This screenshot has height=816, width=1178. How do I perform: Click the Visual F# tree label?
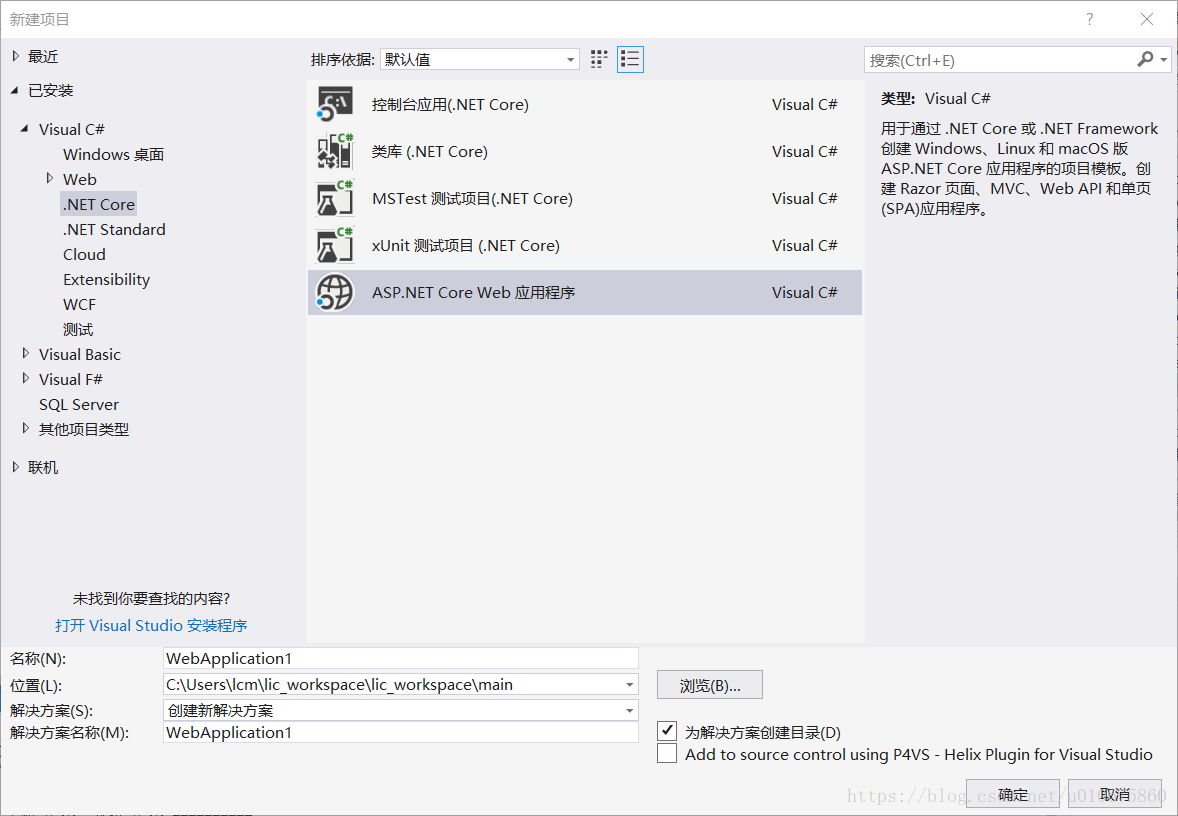(71, 379)
